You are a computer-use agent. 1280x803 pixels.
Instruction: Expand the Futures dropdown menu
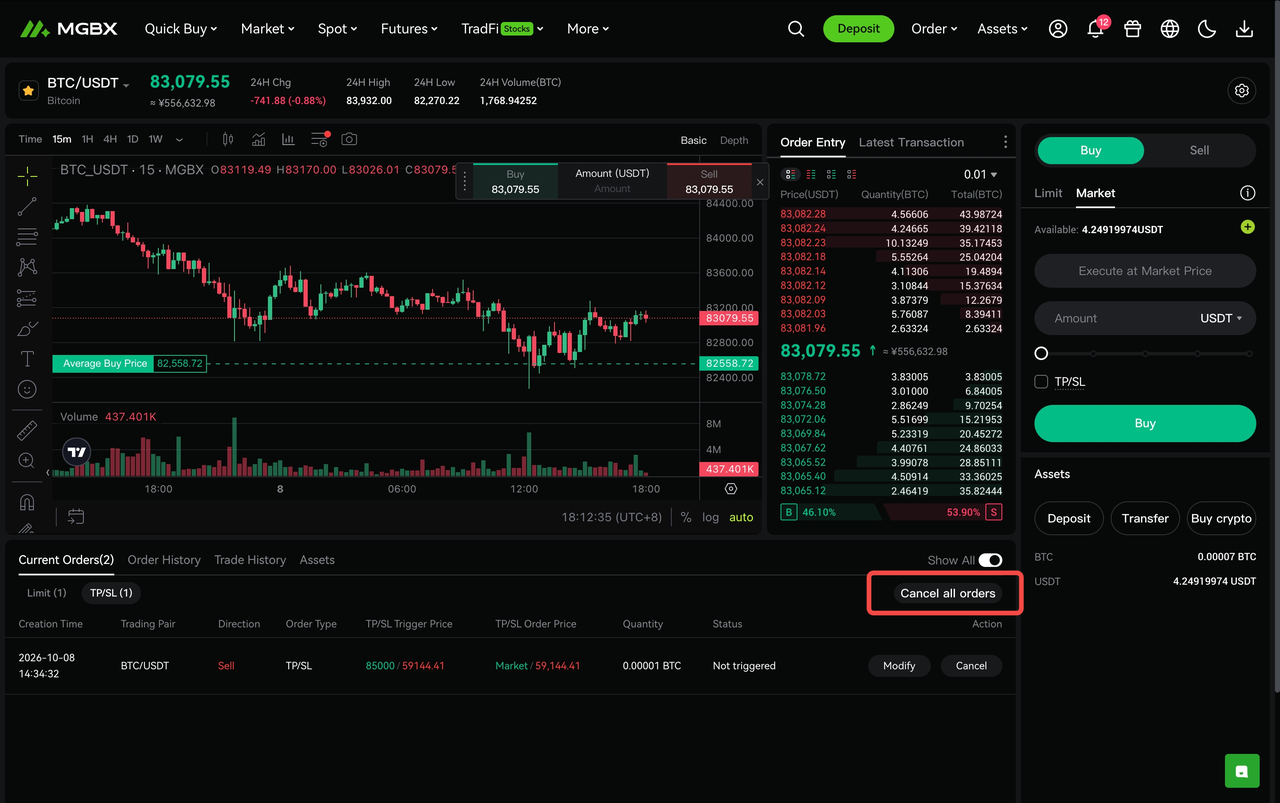point(409,29)
